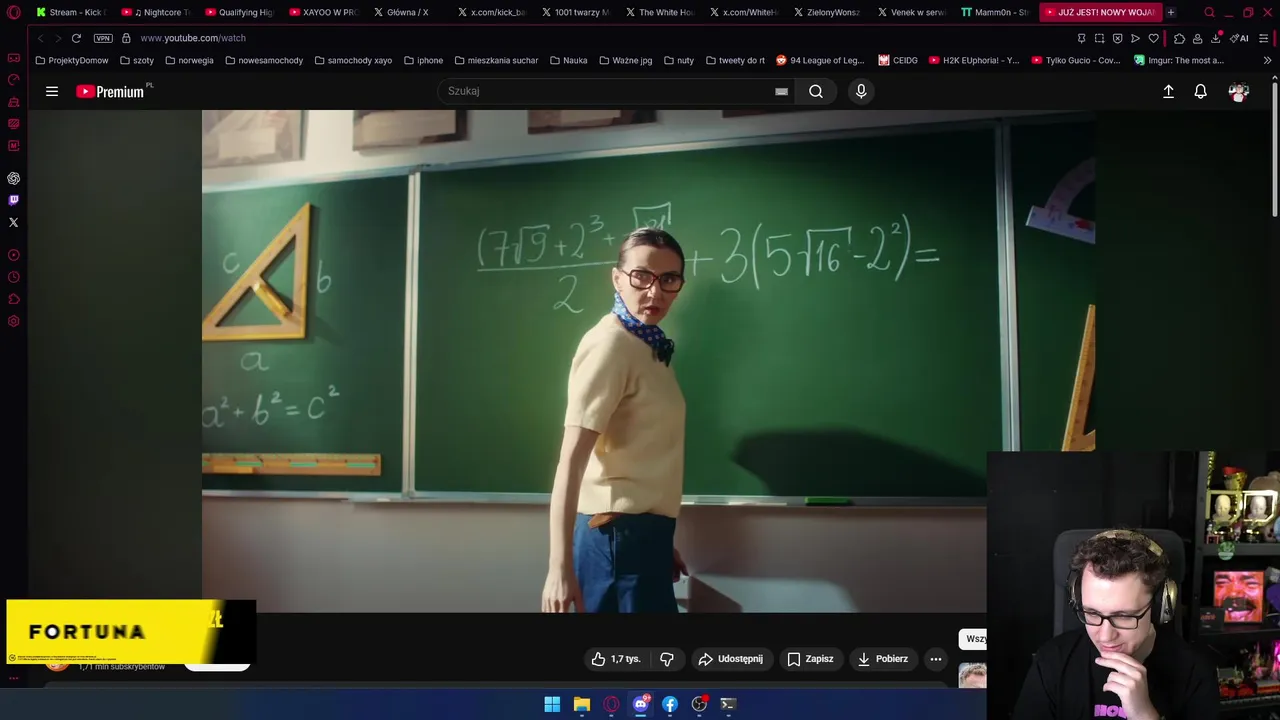
Task: Open mieszkania suchar bookmarks folder
Action: point(496,60)
